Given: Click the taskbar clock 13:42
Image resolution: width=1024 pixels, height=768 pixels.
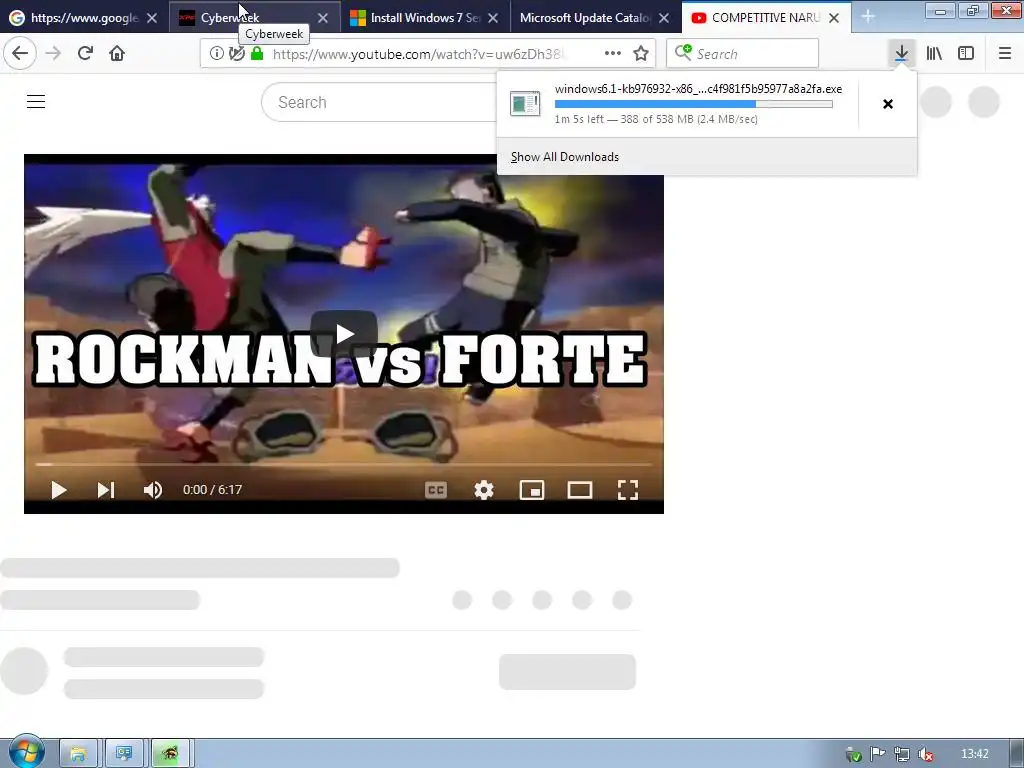Looking at the screenshot, I should point(974,754).
